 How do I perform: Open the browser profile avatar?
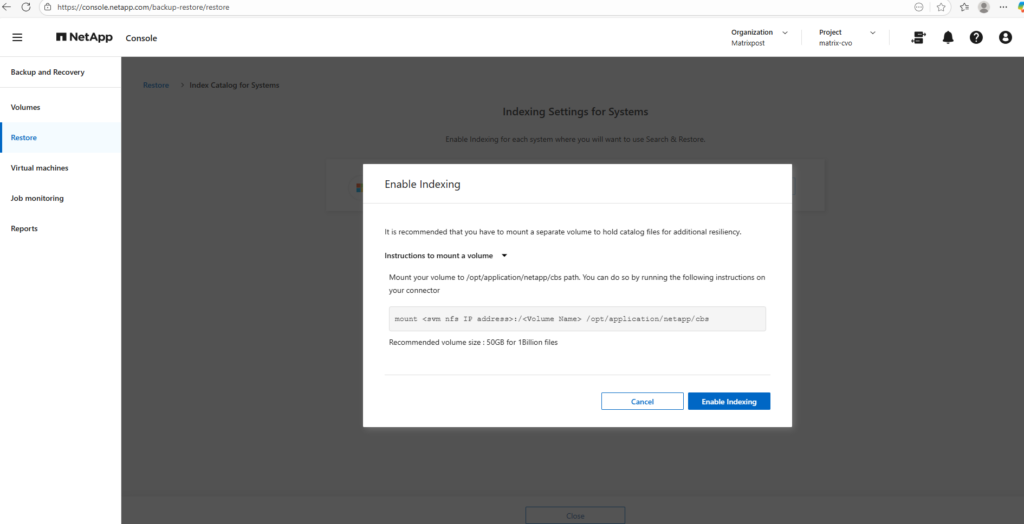[x=984, y=7]
